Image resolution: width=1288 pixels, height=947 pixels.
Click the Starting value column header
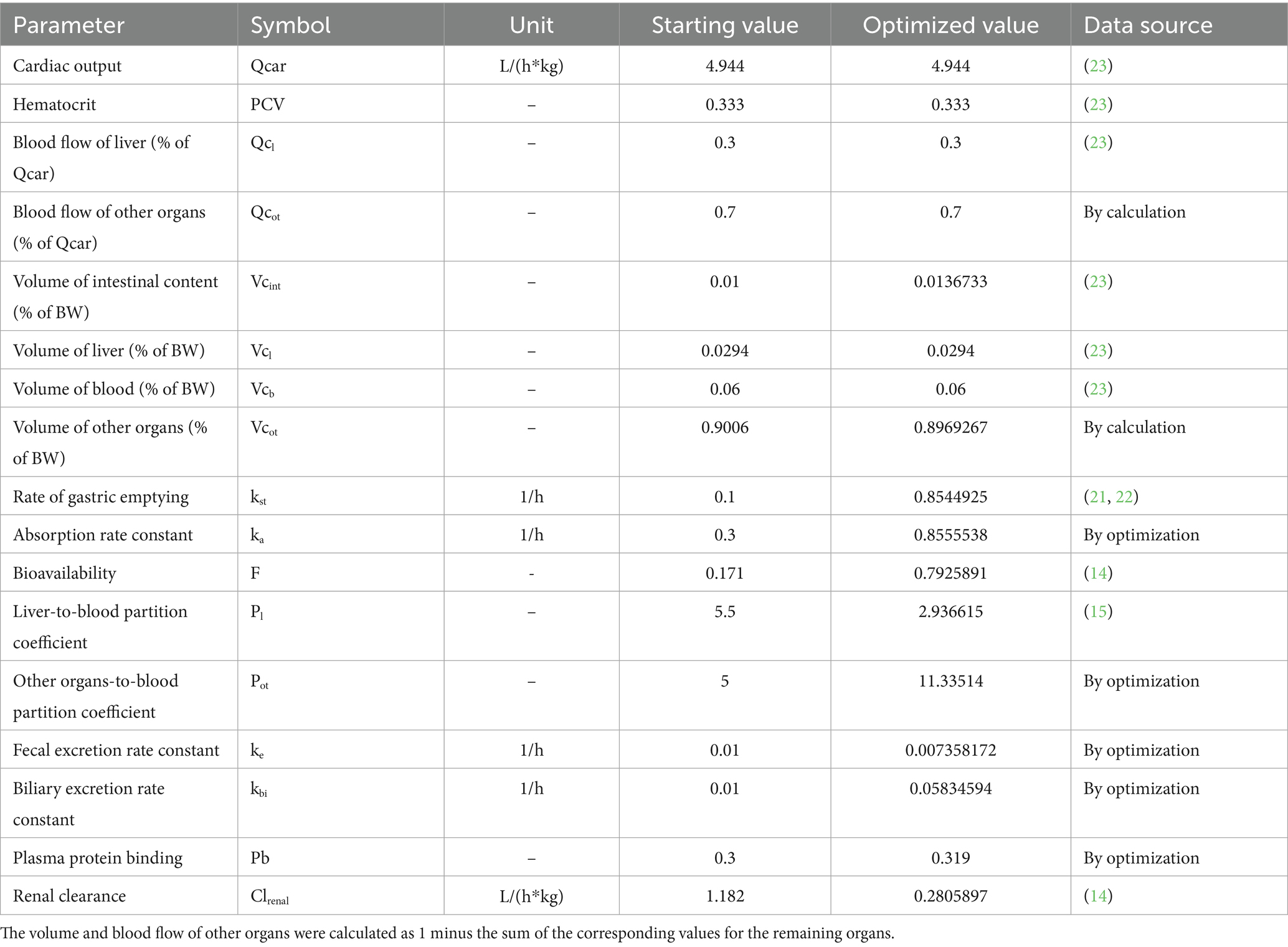coord(725,25)
